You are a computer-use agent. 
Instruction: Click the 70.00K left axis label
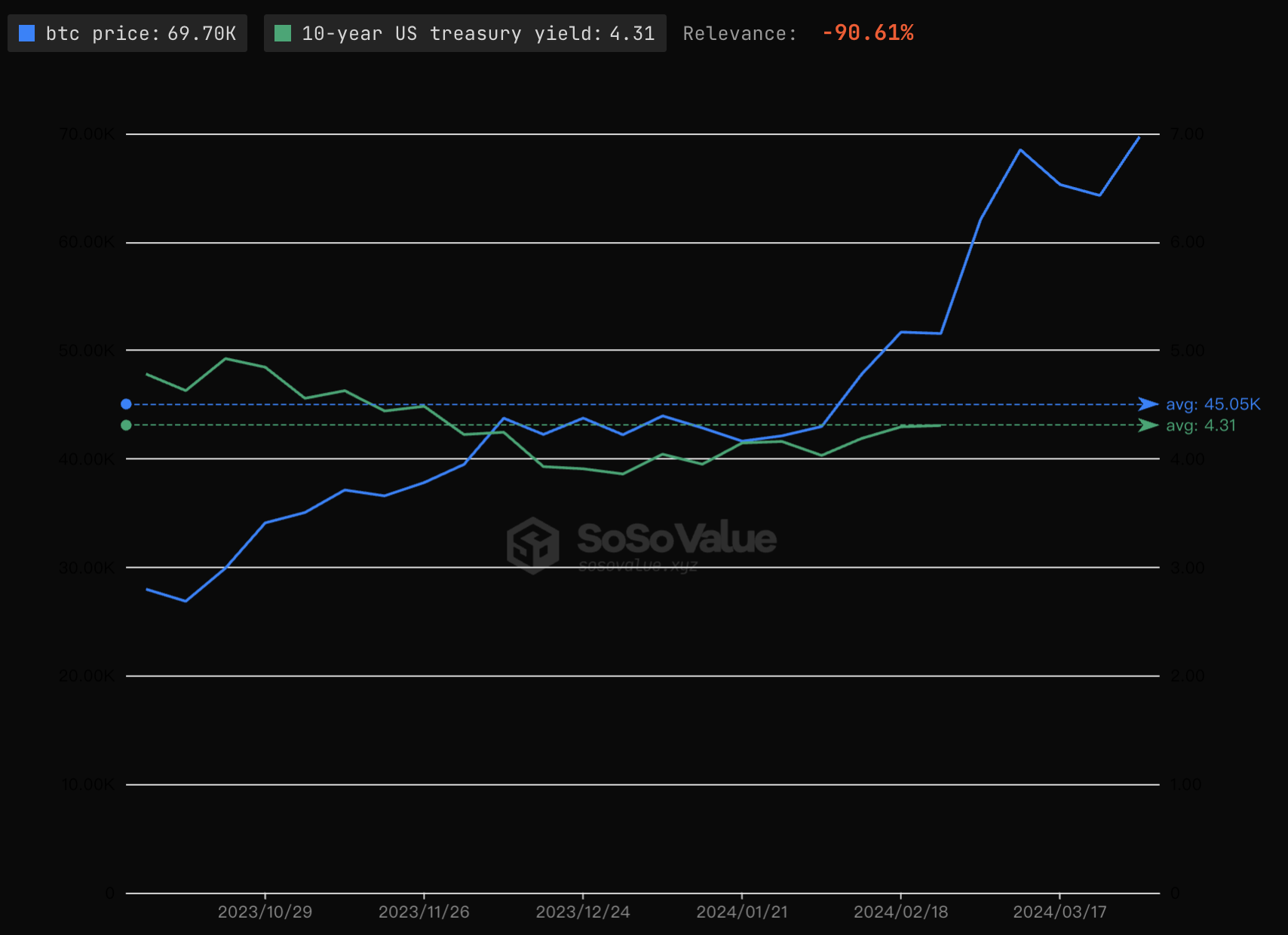(x=87, y=134)
